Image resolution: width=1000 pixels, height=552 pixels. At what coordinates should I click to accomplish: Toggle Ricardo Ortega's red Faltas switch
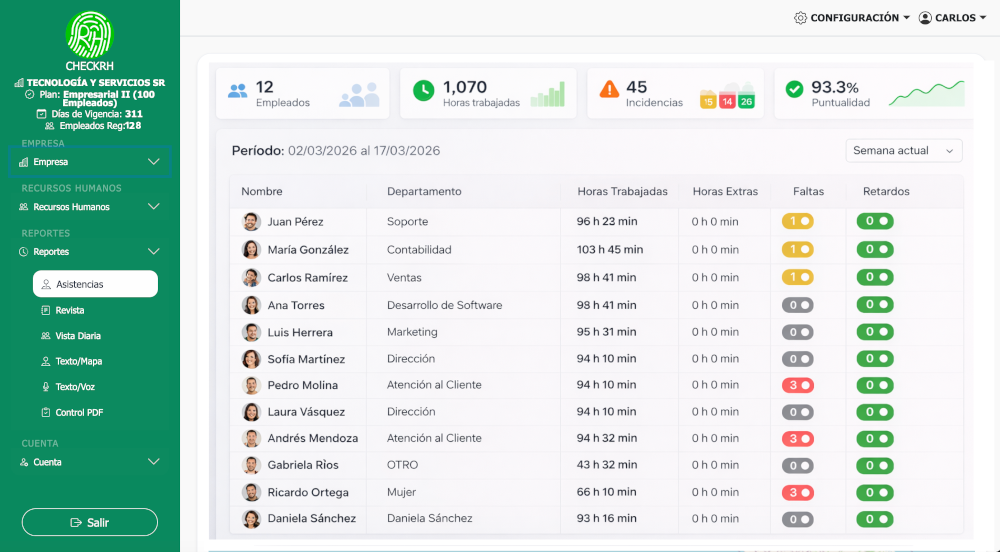pyautogui.click(x=798, y=492)
